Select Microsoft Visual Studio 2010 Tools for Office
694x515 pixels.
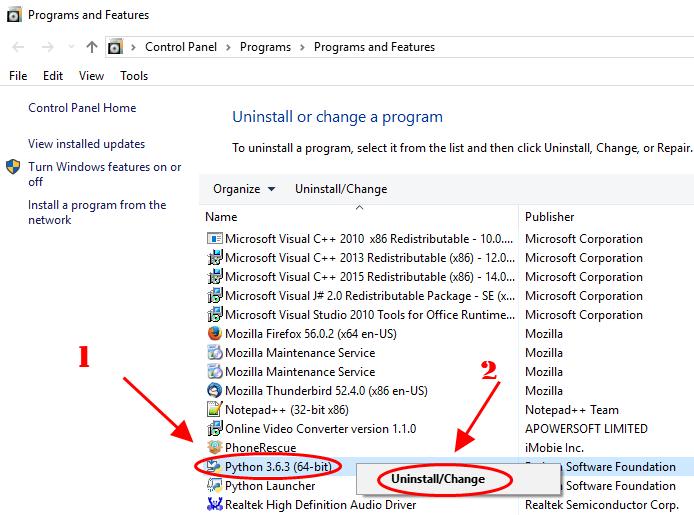(x=370, y=315)
